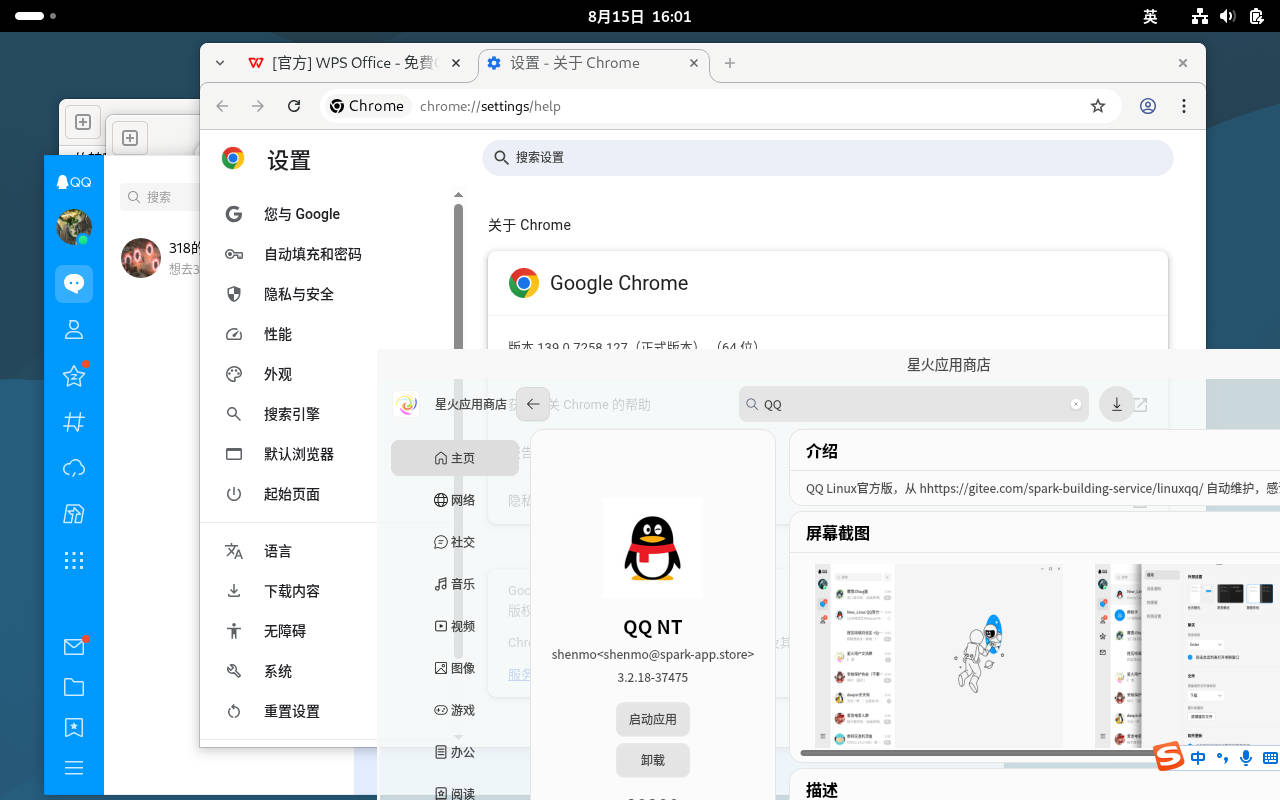
Task: Click Sogou input method S logo
Action: click(1169, 757)
